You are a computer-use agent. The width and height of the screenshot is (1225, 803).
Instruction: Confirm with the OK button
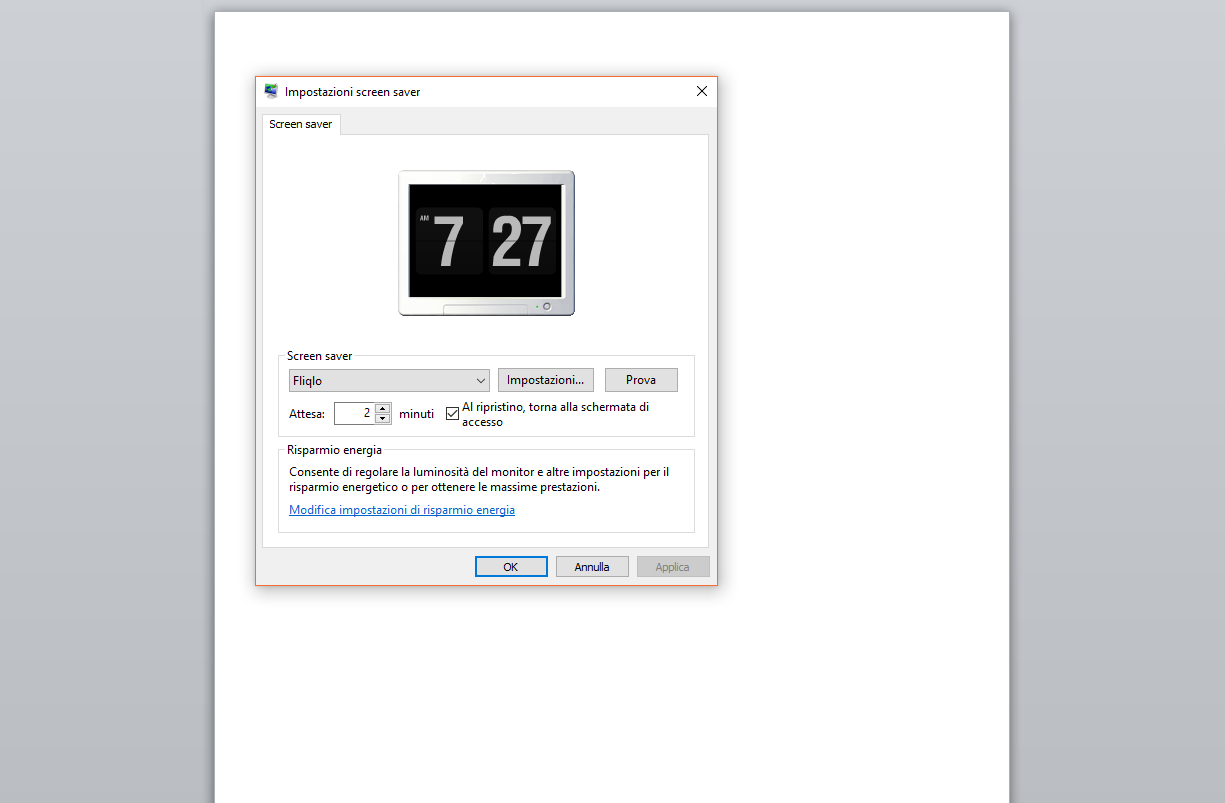pos(511,567)
